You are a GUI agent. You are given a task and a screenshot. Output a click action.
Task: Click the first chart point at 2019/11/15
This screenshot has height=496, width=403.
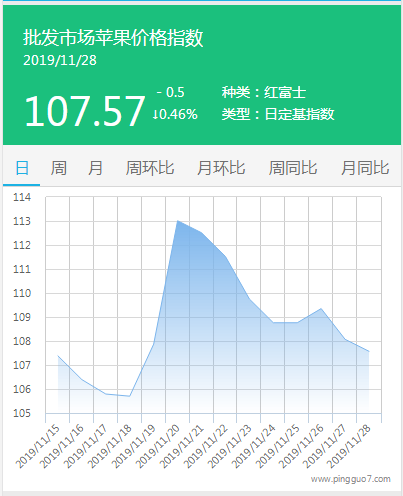click(x=58, y=356)
